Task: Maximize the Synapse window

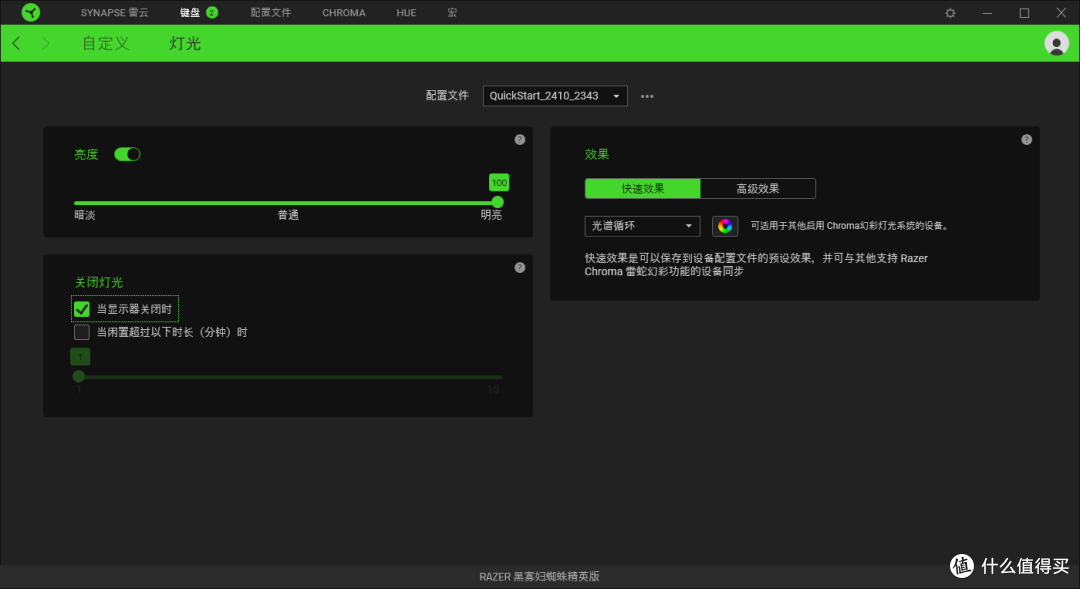Action: tap(1024, 13)
